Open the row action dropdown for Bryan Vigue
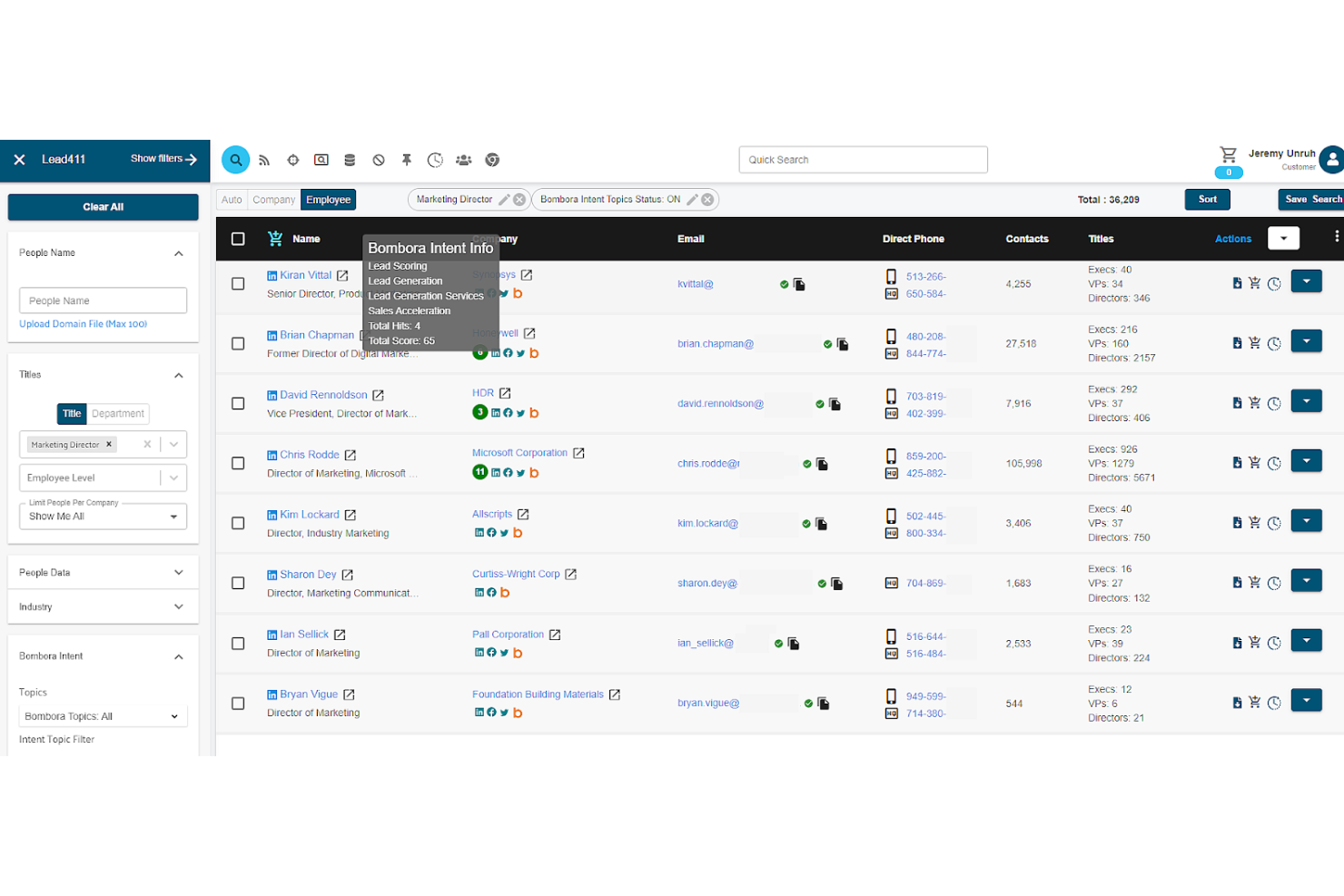Viewport: 1344px width, 896px height. [x=1306, y=700]
